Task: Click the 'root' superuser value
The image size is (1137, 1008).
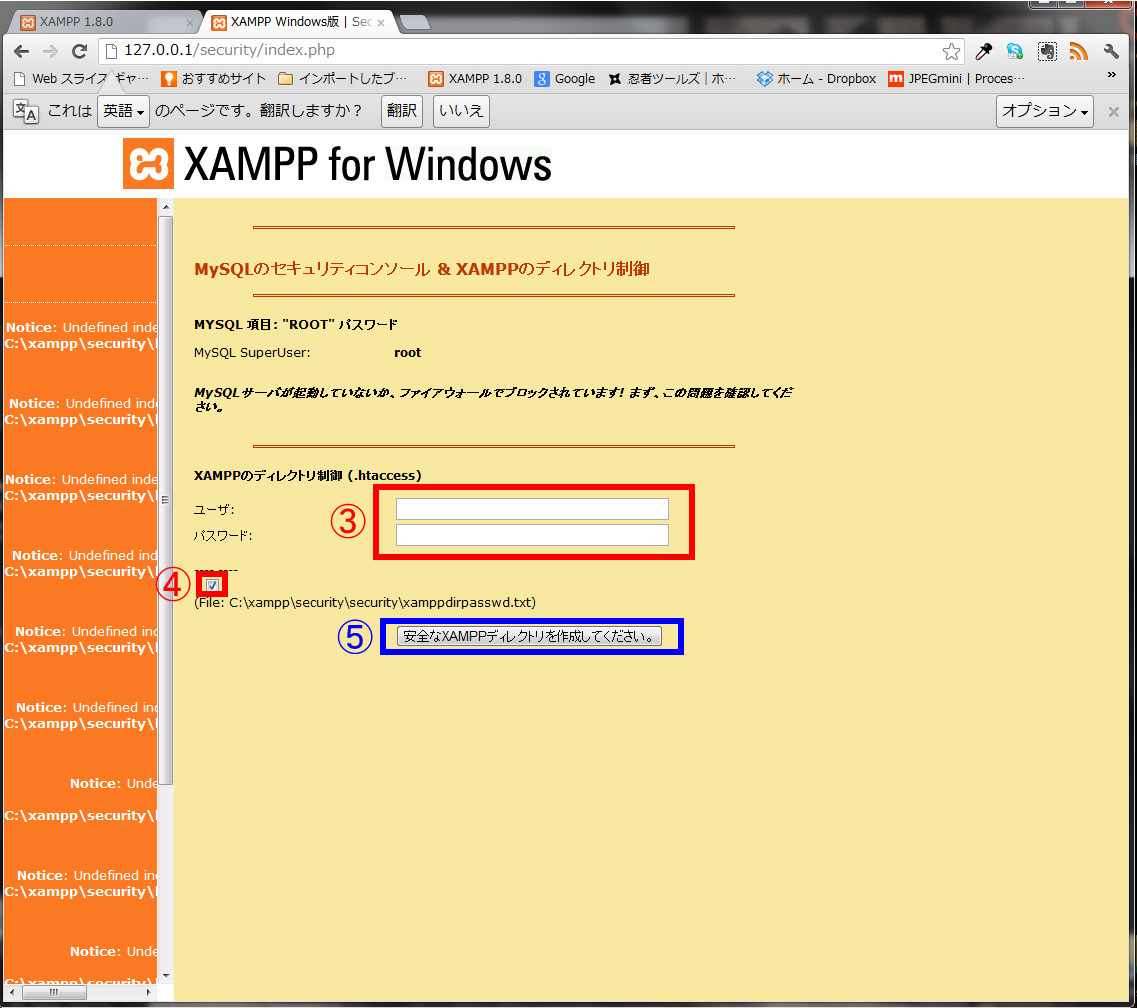Action: pyautogui.click(x=408, y=352)
